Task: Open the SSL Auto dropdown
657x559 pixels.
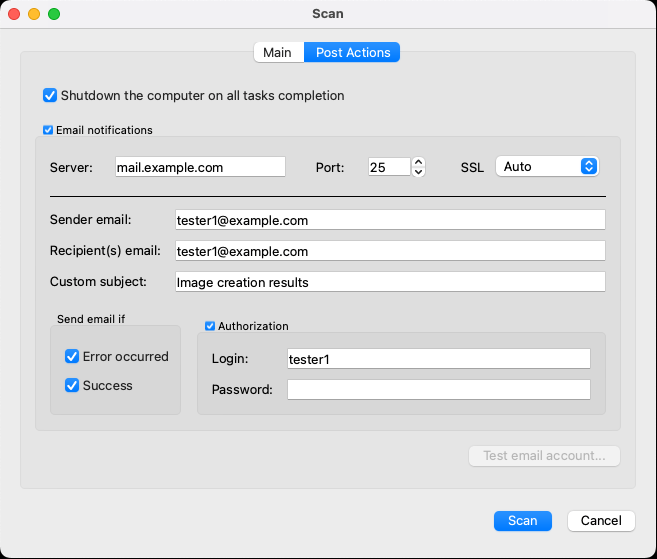Action: [547, 166]
